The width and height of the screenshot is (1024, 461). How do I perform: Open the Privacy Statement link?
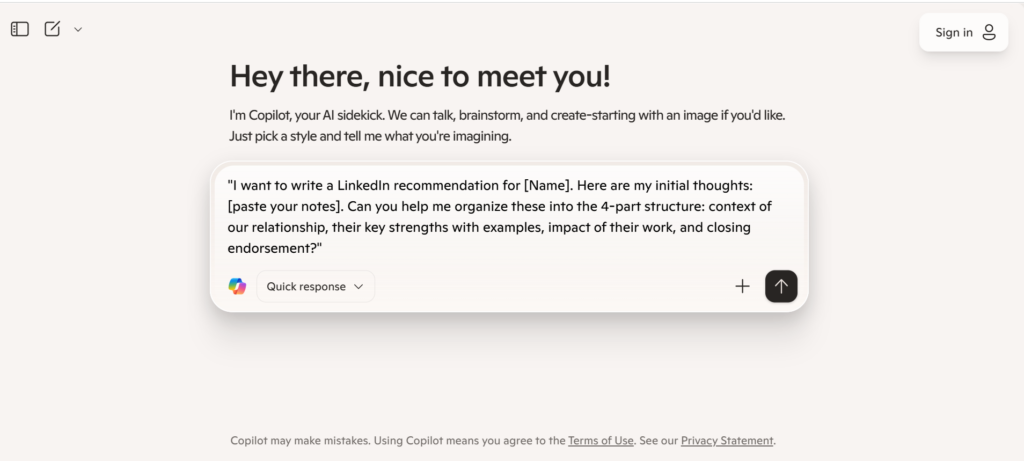(x=727, y=441)
